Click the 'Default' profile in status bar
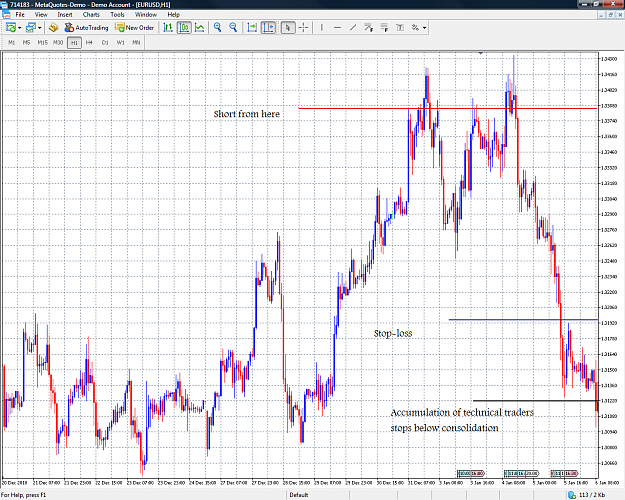 pos(299,495)
